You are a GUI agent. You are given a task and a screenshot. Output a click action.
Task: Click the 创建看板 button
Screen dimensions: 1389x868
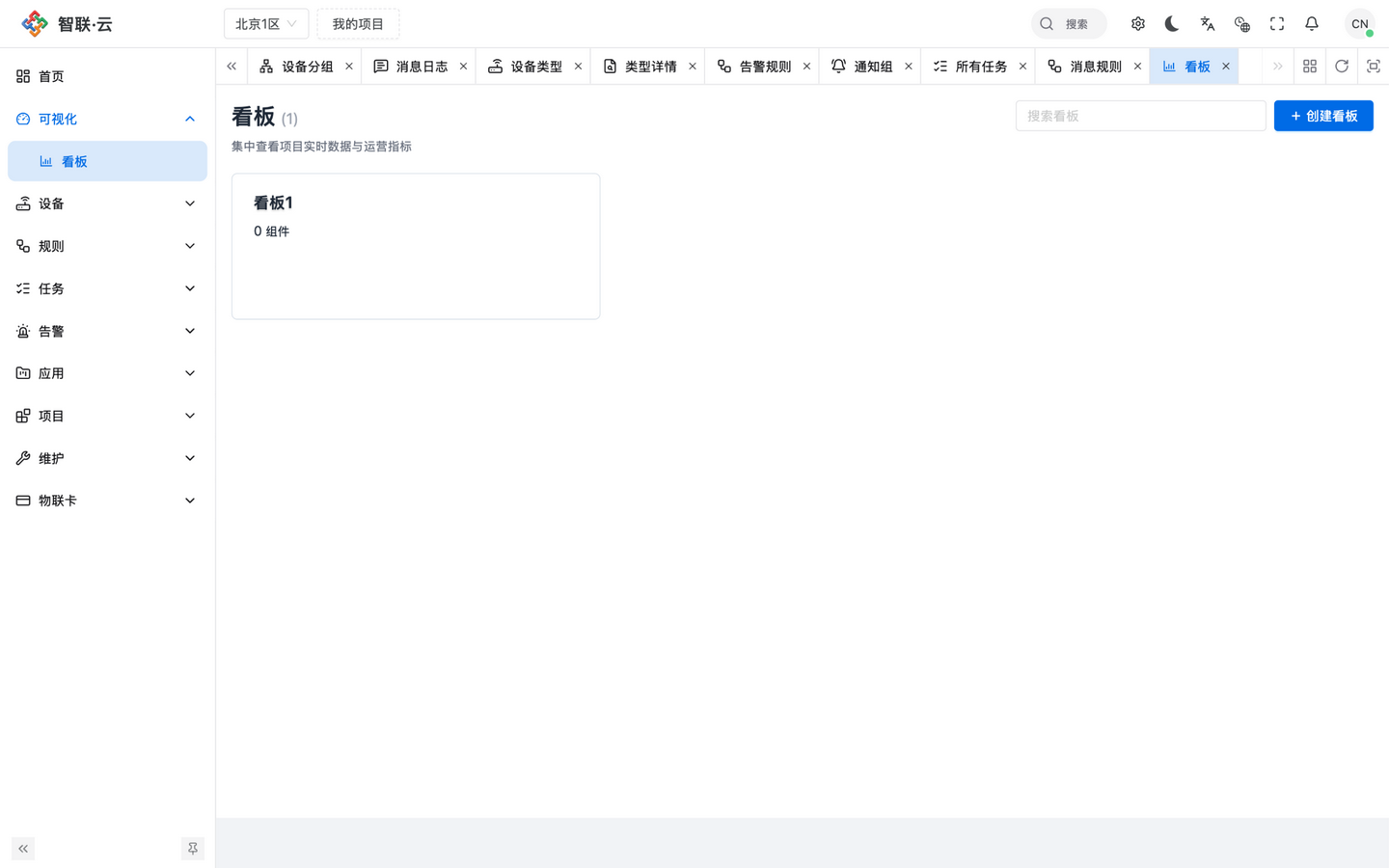point(1323,116)
